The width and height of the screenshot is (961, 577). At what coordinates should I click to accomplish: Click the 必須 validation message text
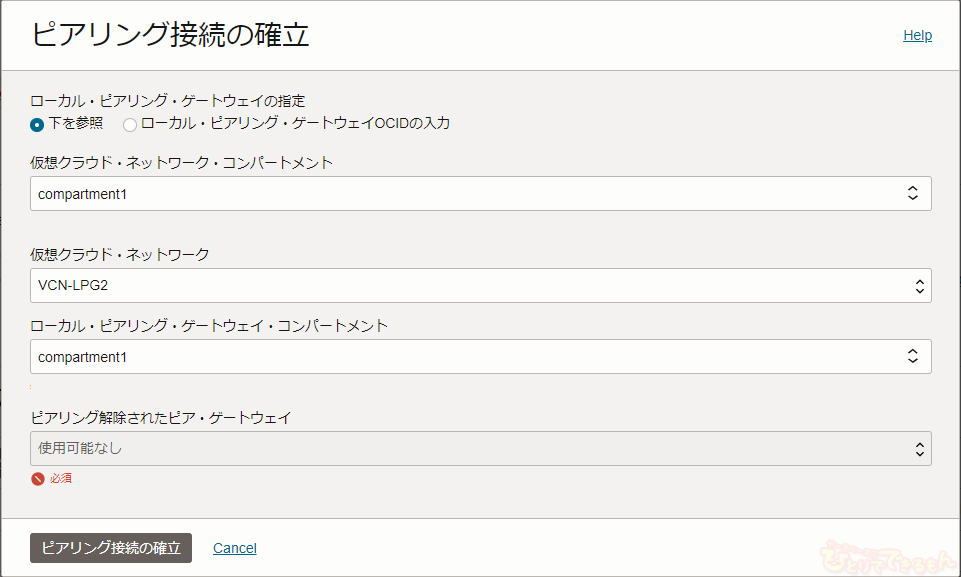[61, 479]
